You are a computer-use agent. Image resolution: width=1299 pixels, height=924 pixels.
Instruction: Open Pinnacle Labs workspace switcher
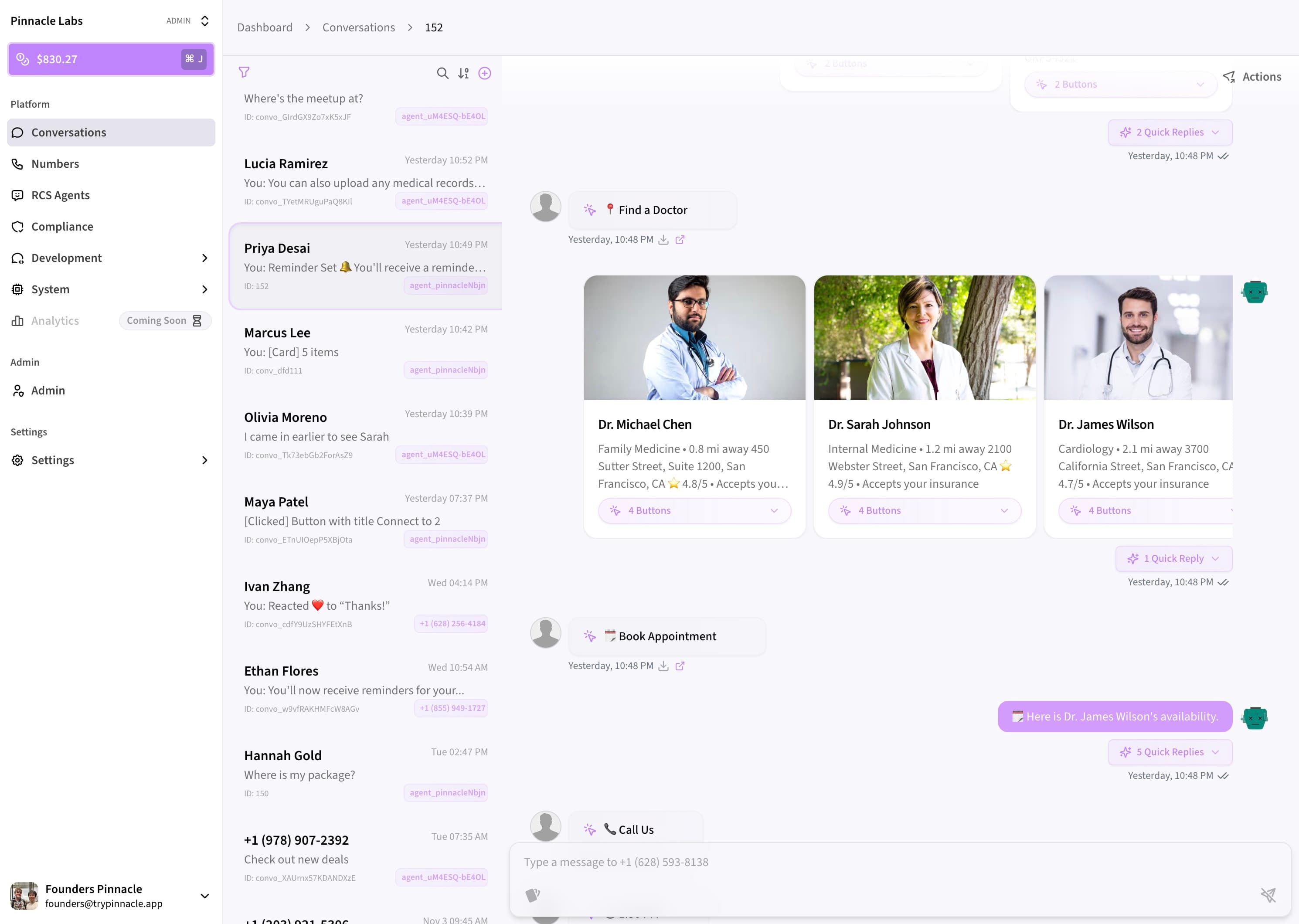[x=204, y=21]
